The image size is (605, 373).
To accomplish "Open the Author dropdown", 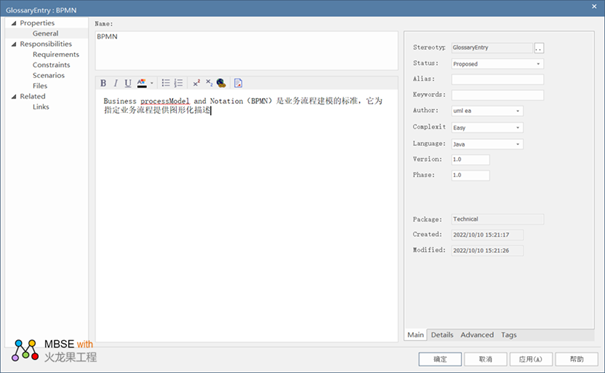I will click(518, 111).
